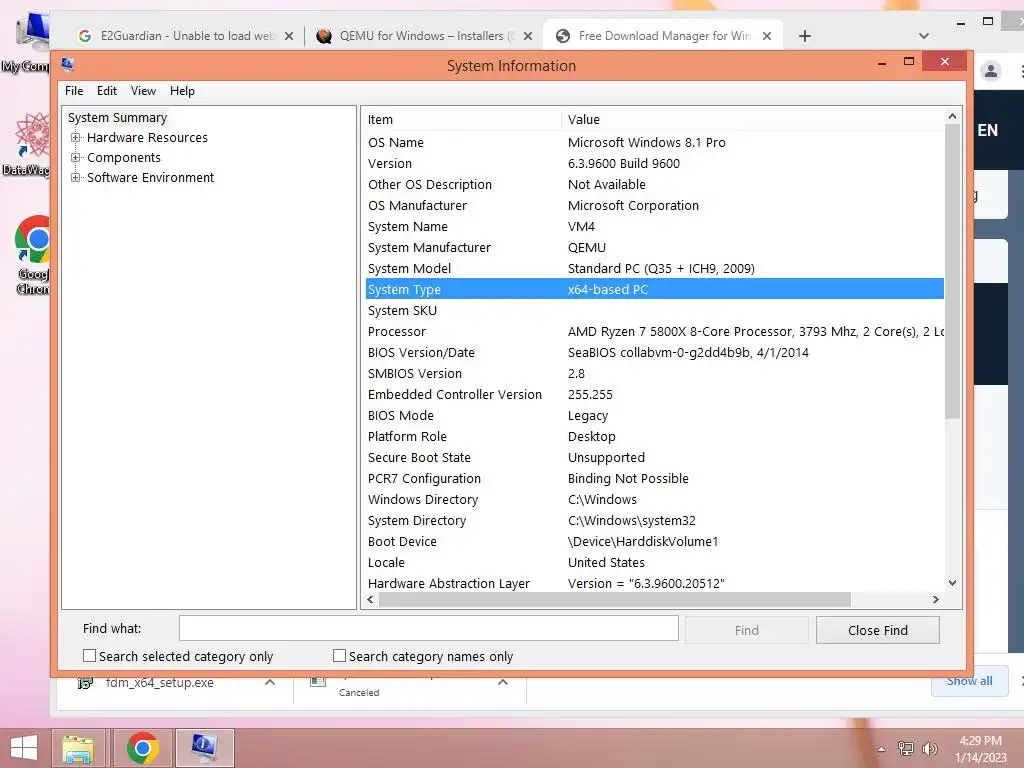Open a new Chrome tab

[x=805, y=36]
